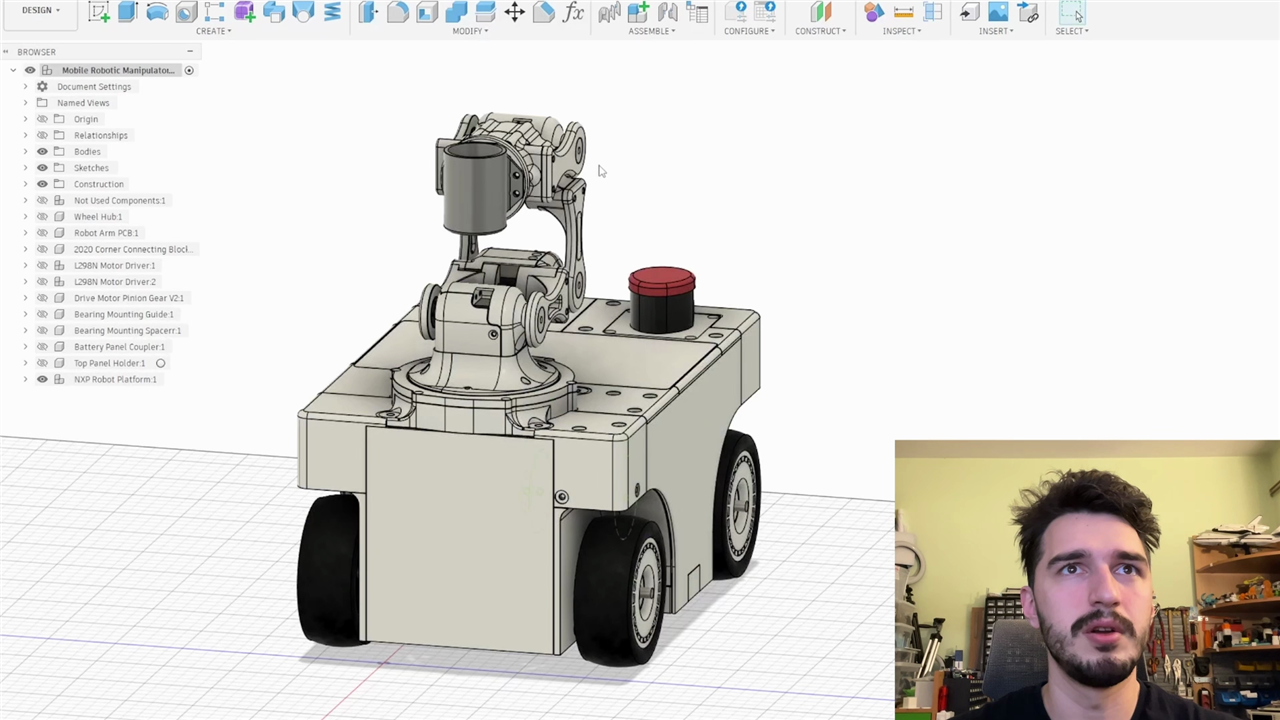The width and height of the screenshot is (1280, 720).
Task: Open the INSPECT dropdown menu
Action: pos(902,31)
